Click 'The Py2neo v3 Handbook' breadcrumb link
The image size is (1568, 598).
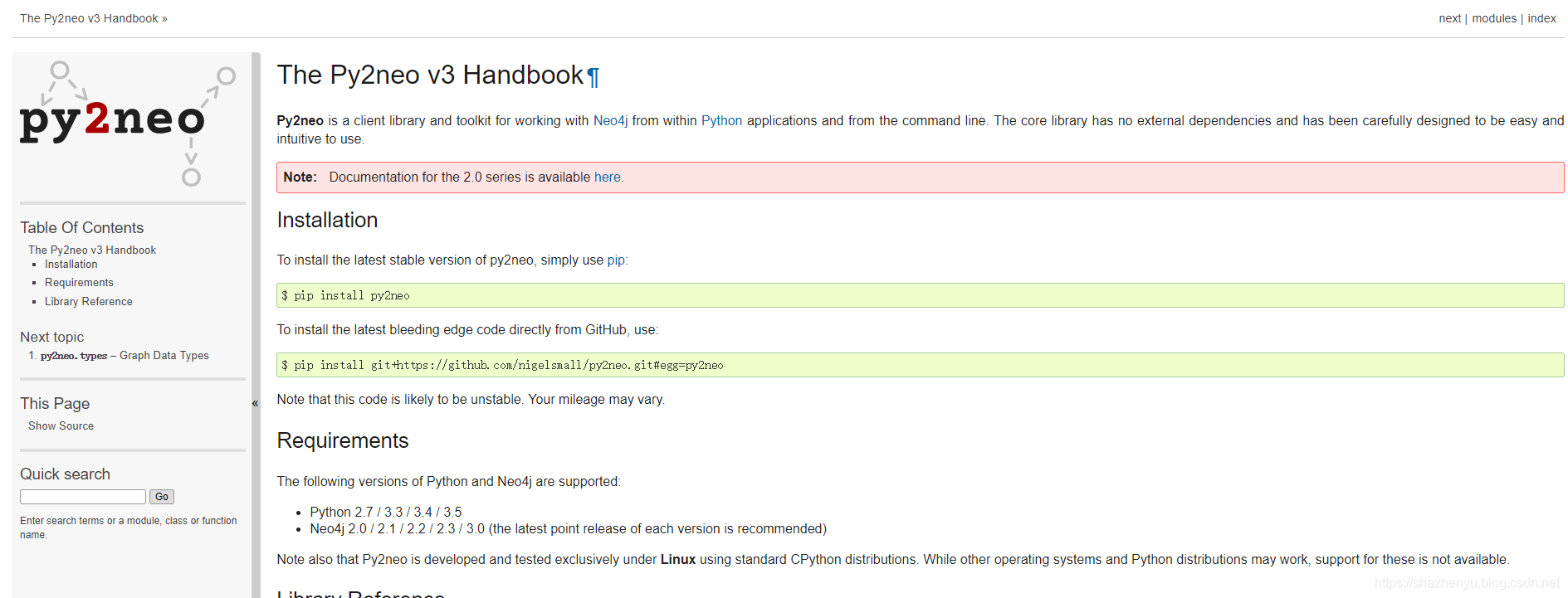point(89,18)
